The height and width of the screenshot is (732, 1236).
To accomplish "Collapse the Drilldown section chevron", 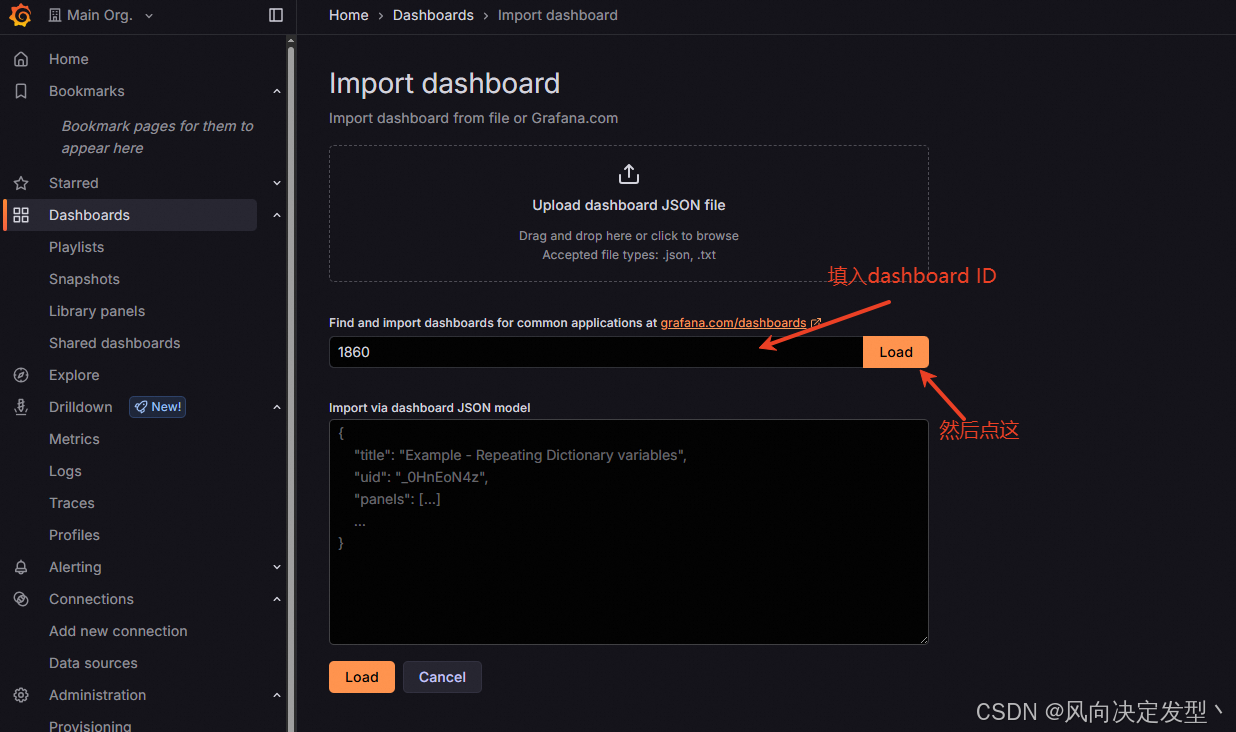I will (277, 407).
